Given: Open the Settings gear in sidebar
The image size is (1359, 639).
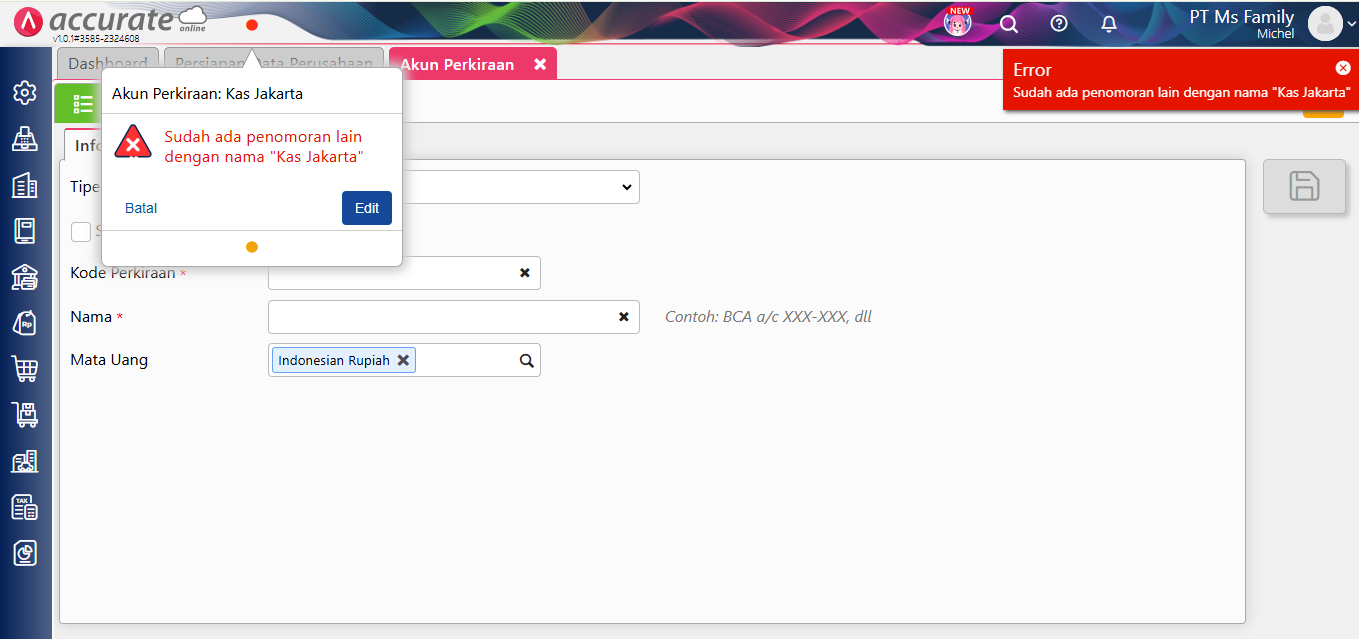Looking at the screenshot, I should tap(25, 93).
